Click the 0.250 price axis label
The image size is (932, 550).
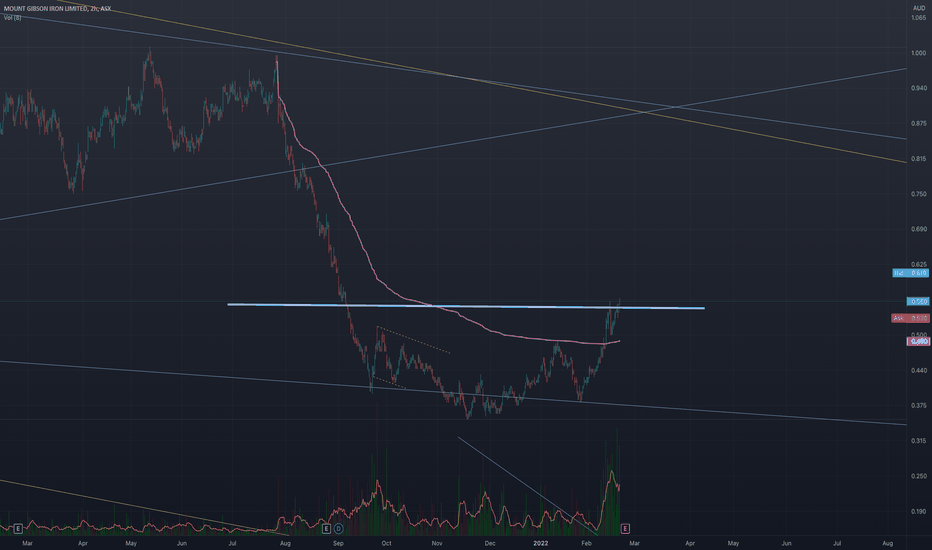[x=918, y=476]
